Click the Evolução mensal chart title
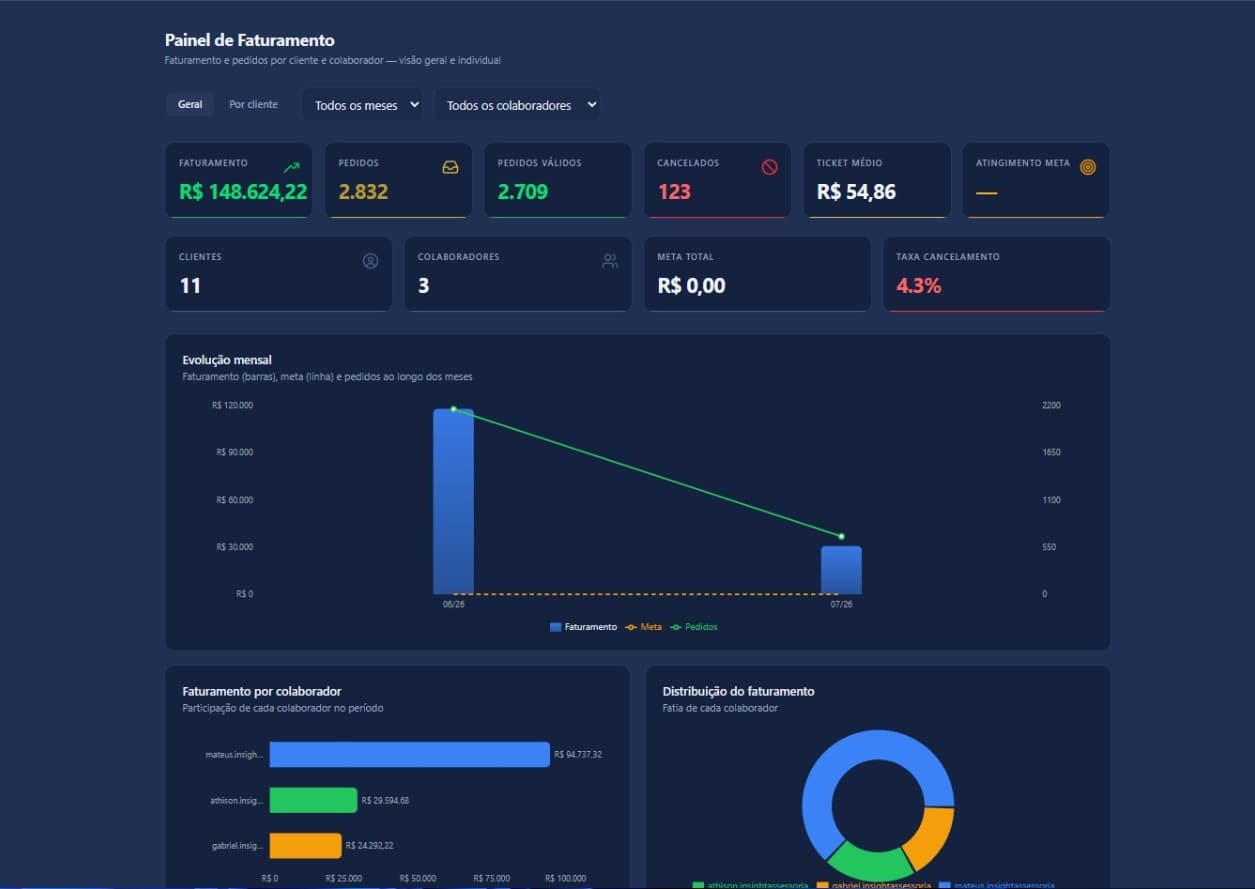This screenshot has height=889, width=1255. [227, 360]
